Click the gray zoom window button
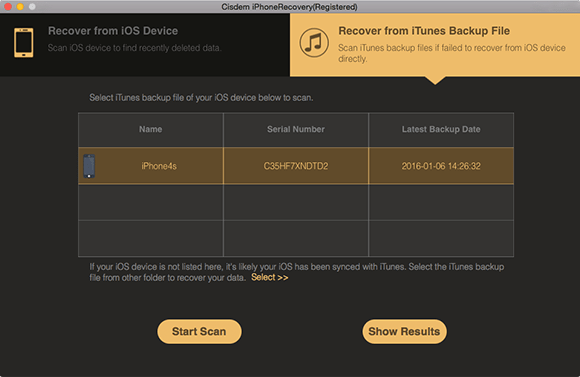Viewport: 580px width, 377px height. click(32, 7)
